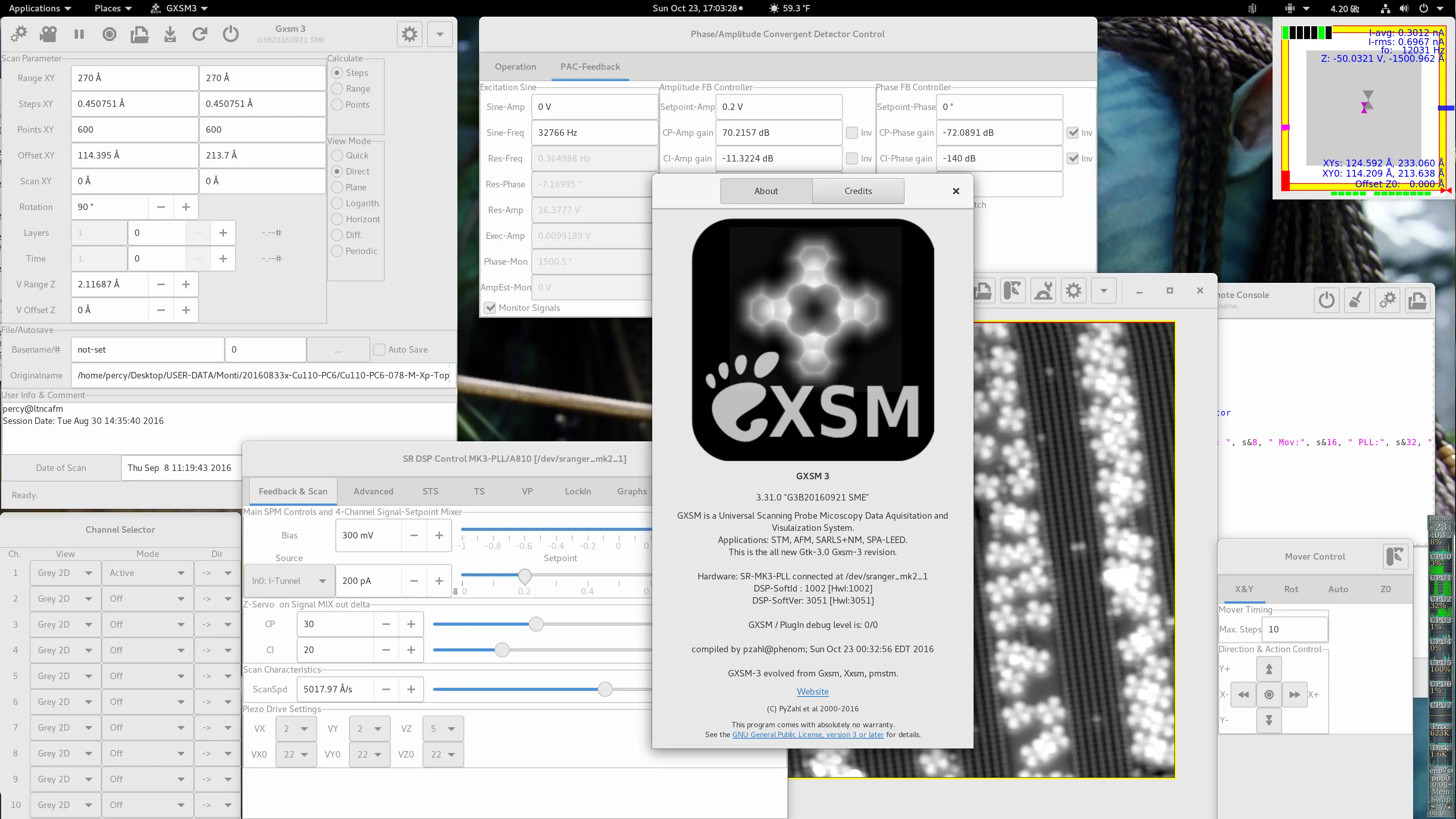
Task: Click the mover control XY tab icon
Action: click(x=1244, y=588)
